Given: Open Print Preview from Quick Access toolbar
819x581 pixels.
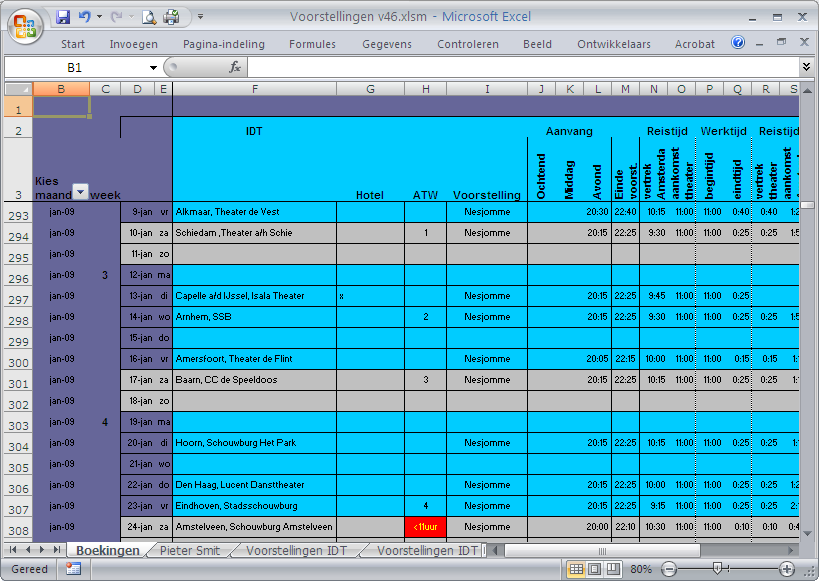Looking at the screenshot, I should pos(149,17).
